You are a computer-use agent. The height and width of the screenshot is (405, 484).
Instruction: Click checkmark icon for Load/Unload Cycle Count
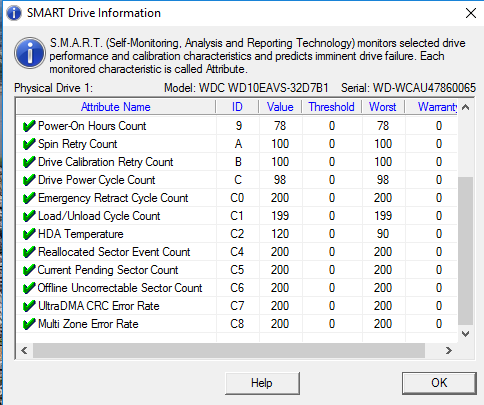pyautogui.click(x=29, y=216)
